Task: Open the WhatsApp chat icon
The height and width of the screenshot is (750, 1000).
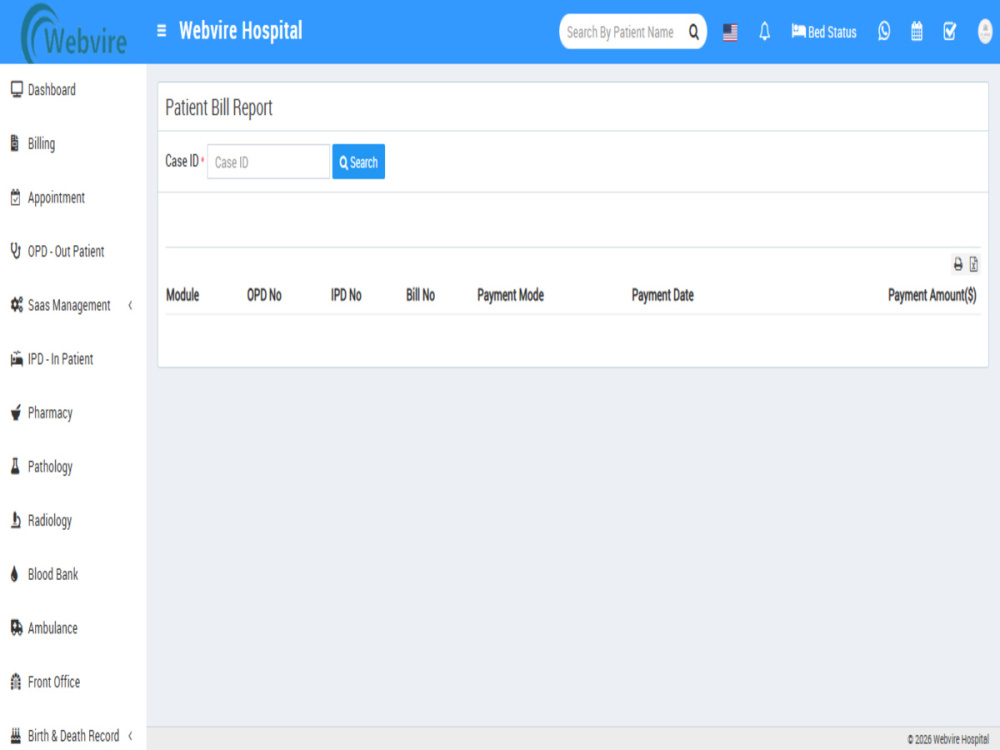Action: coord(884,31)
